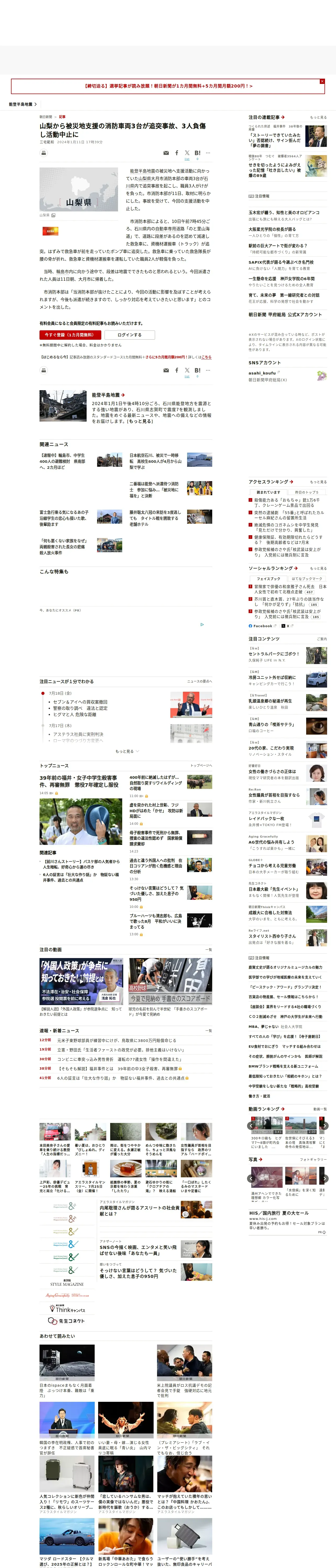The height and width of the screenshot is (1568, 336).
Task: Click the lower X share icon
Action: [x=187, y=370]
